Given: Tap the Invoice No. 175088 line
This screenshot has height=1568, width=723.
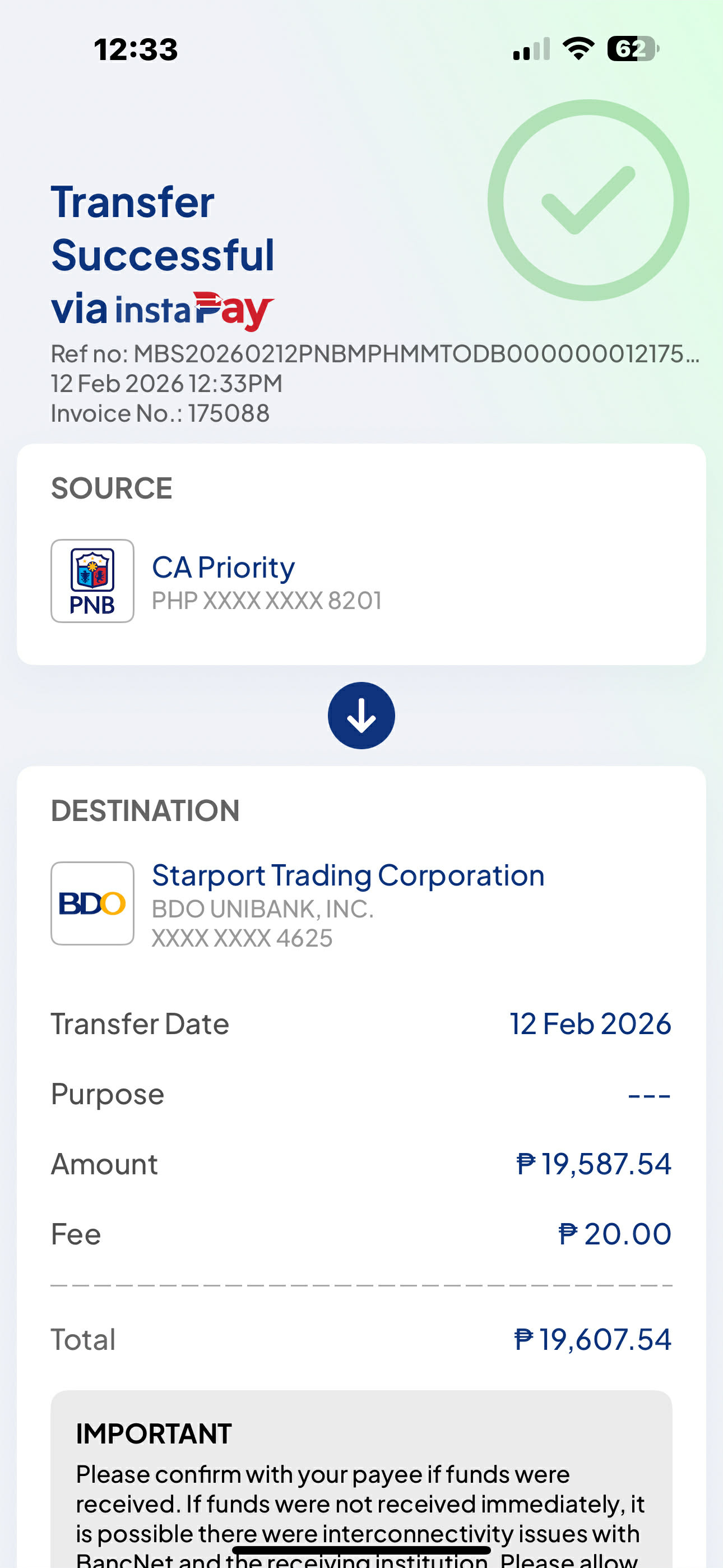Looking at the screenshot, I should tap(160, 413).
